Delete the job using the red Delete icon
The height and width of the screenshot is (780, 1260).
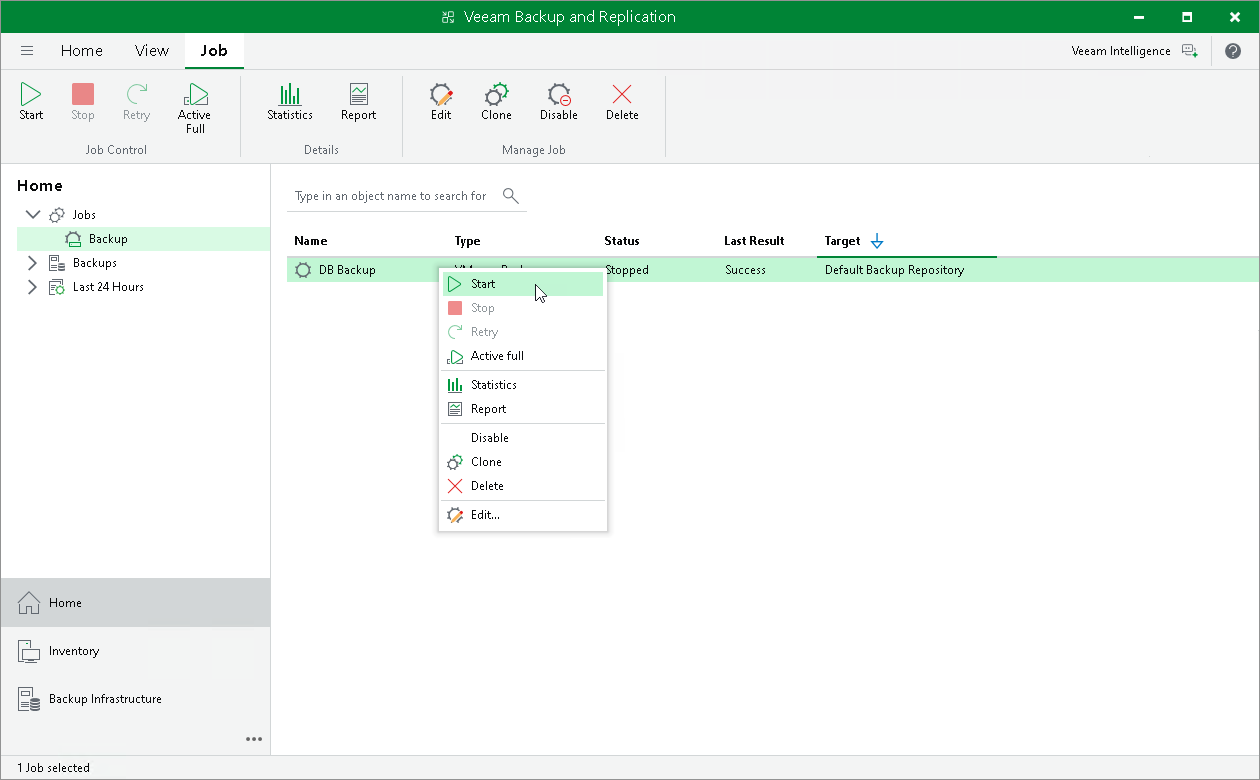(x=621, y=100)
